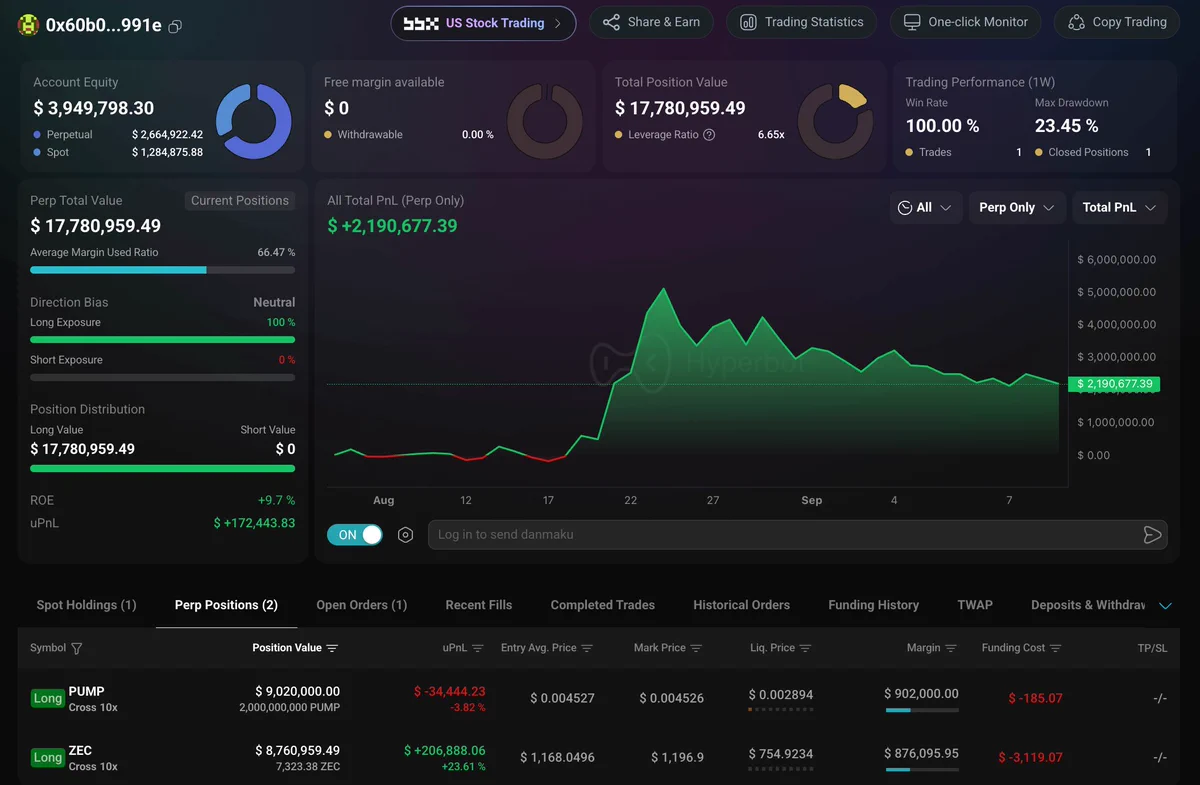Click the PUMP funding cost -185.07

[x=1036, y=698]
